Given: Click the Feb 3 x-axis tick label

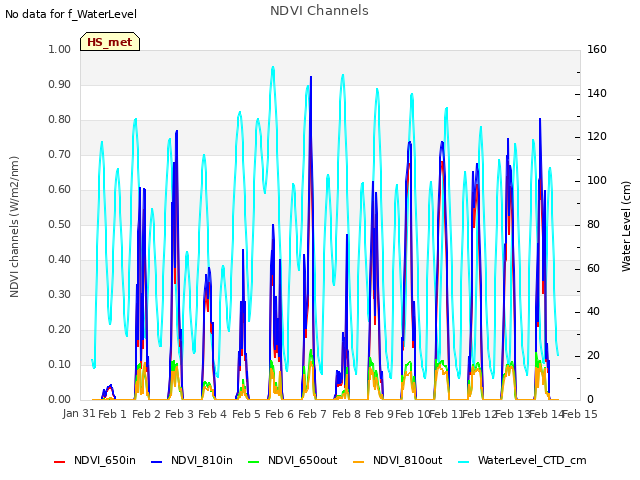Looking at the screenshot, I should (x=179, y=414).
